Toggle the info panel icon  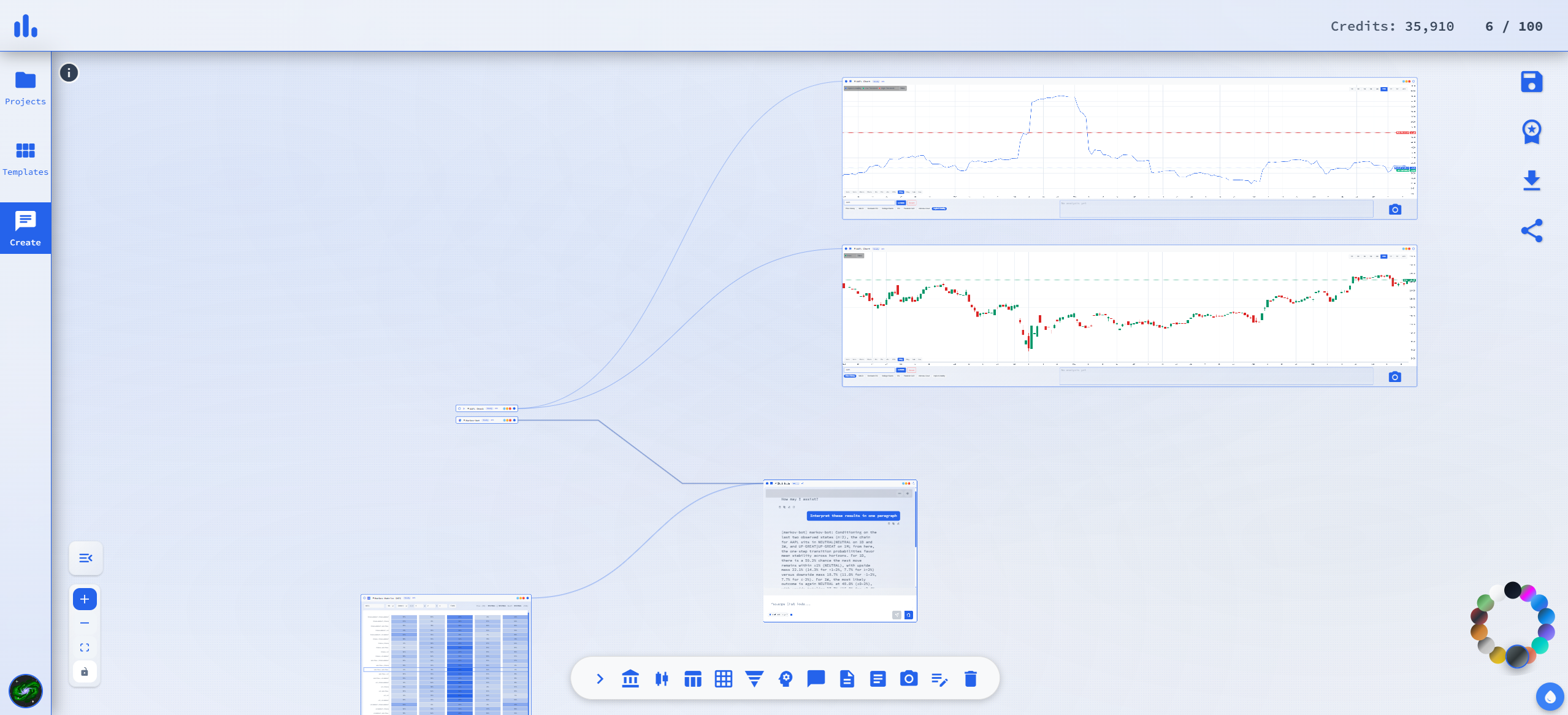[69, 73]
